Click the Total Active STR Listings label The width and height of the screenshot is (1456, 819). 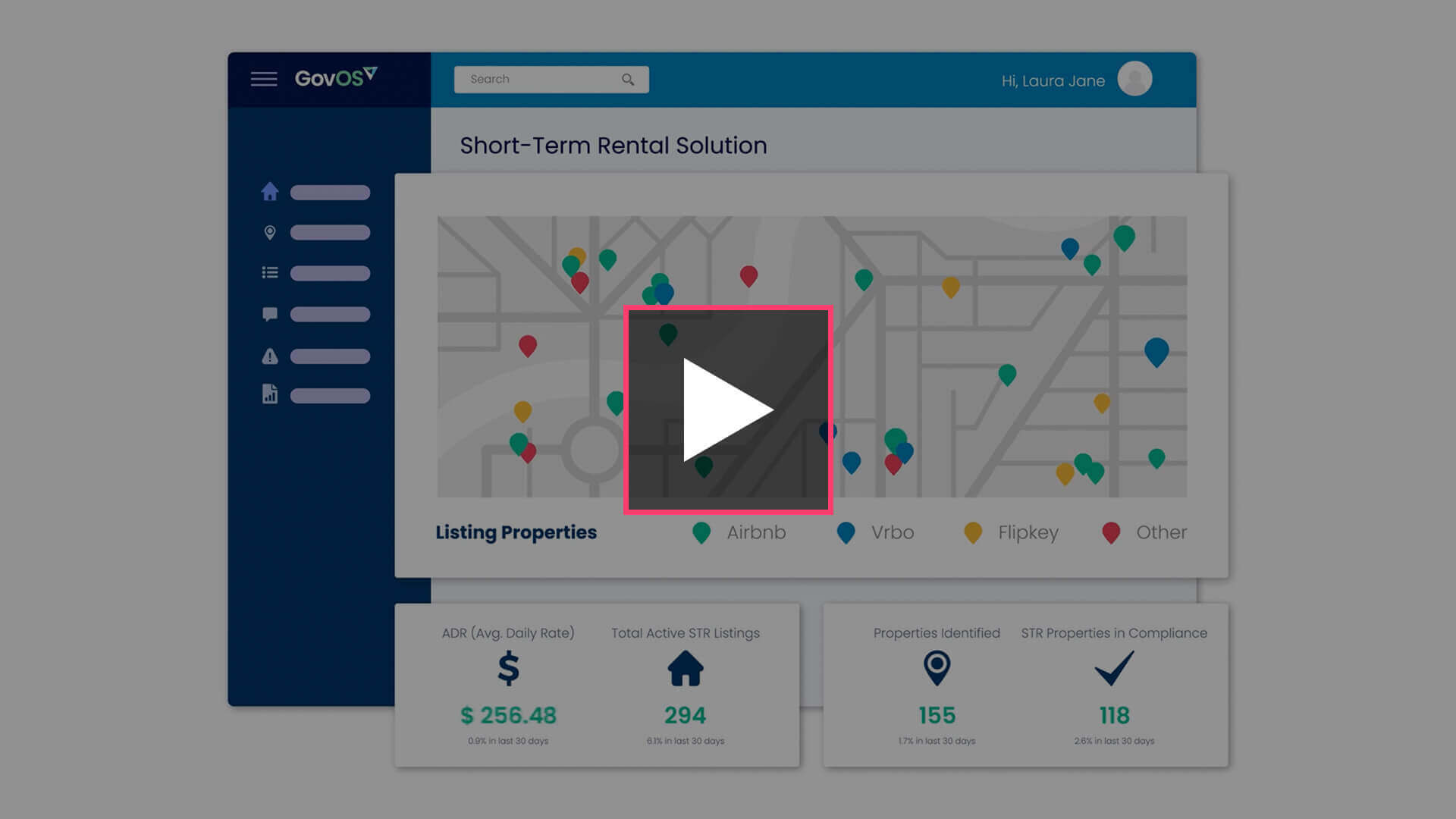click(x=686, y=633)
